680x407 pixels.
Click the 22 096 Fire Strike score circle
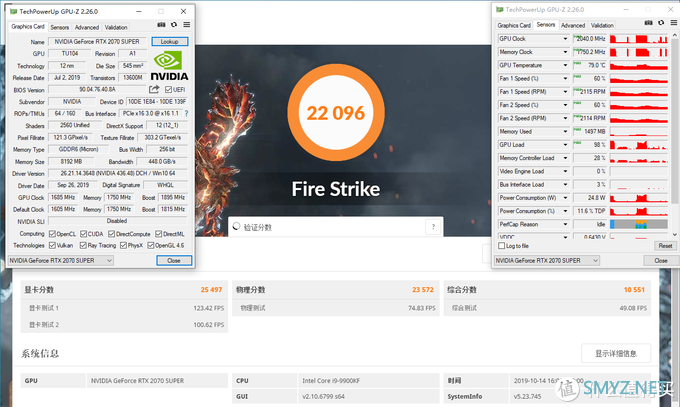[336, 113]
